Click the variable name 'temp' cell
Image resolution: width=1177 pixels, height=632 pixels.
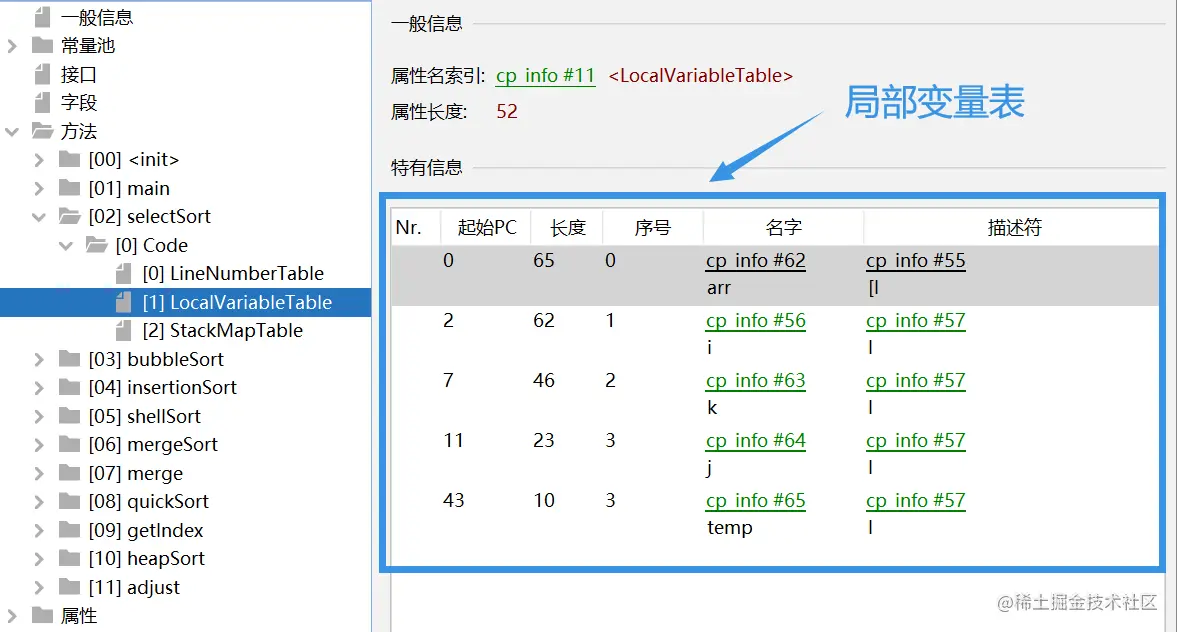(730, 528)
